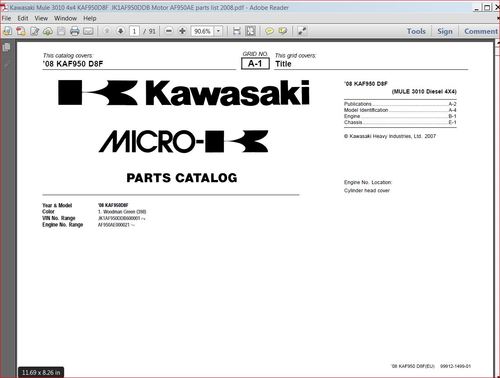Screen dimensions: 500x378
Task: Click the Woodsman Green color entry
Action: click(122, 212)
